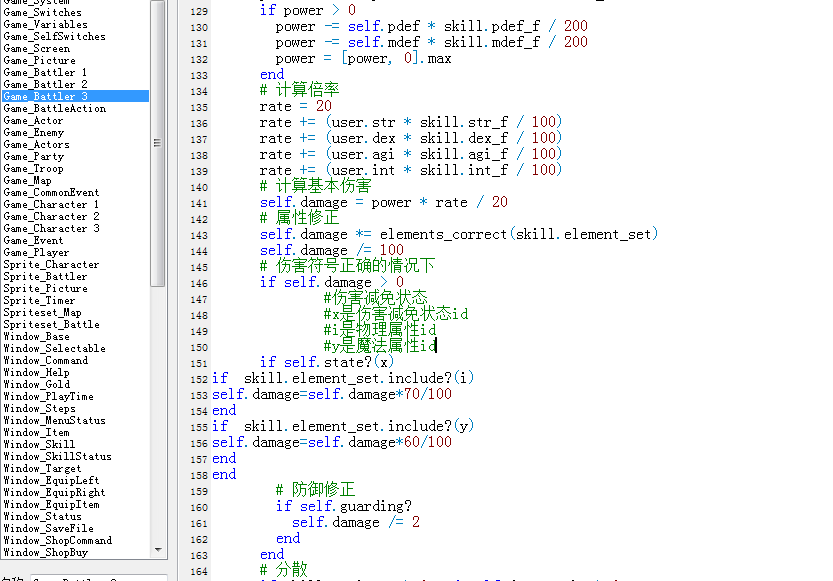The height and width of the screenshot is (581, 833).
Task: Open Window_EquipLeft script
Action: (x=51, y=481)
